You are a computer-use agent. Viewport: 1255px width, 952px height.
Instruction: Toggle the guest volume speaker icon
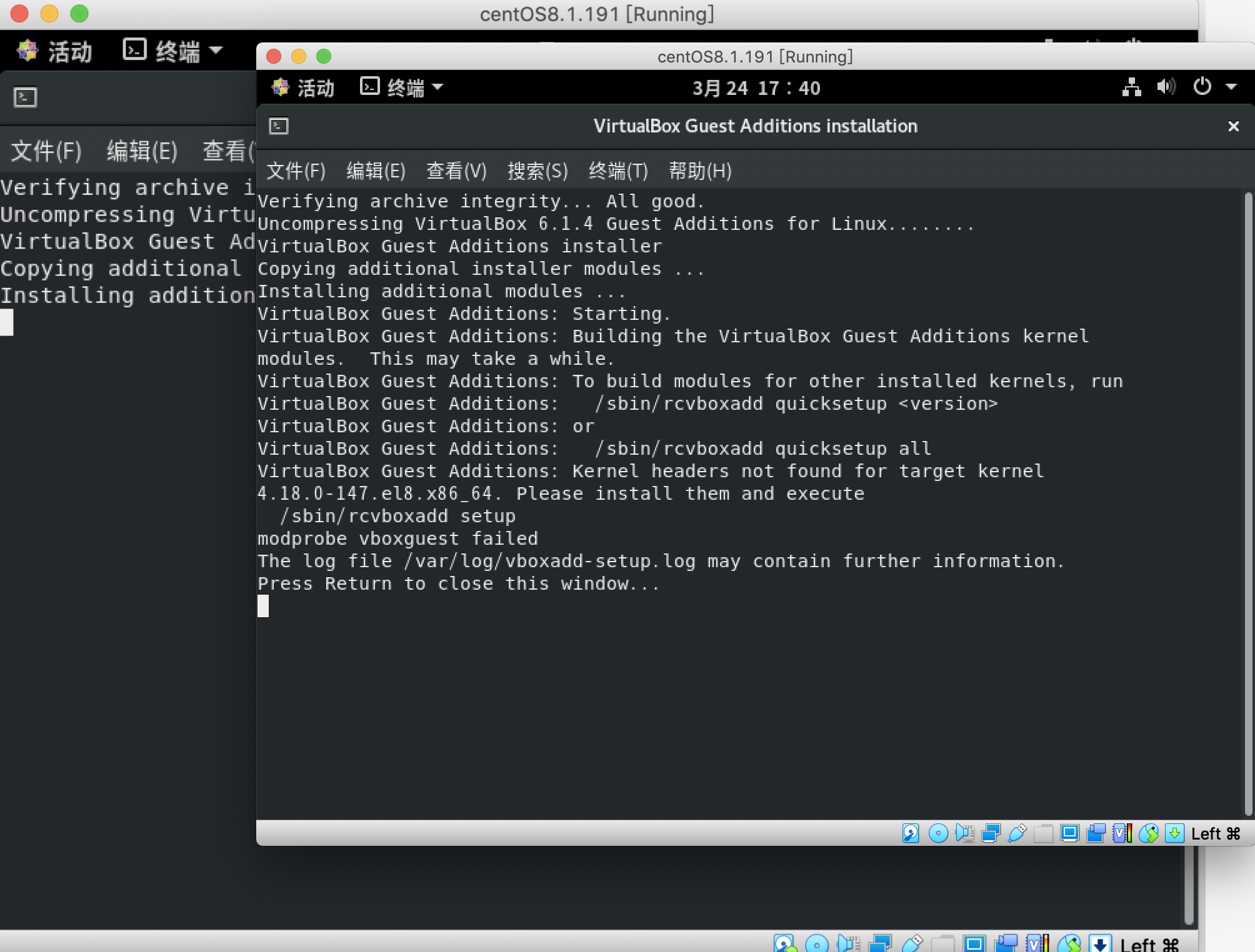(1166, 87)
